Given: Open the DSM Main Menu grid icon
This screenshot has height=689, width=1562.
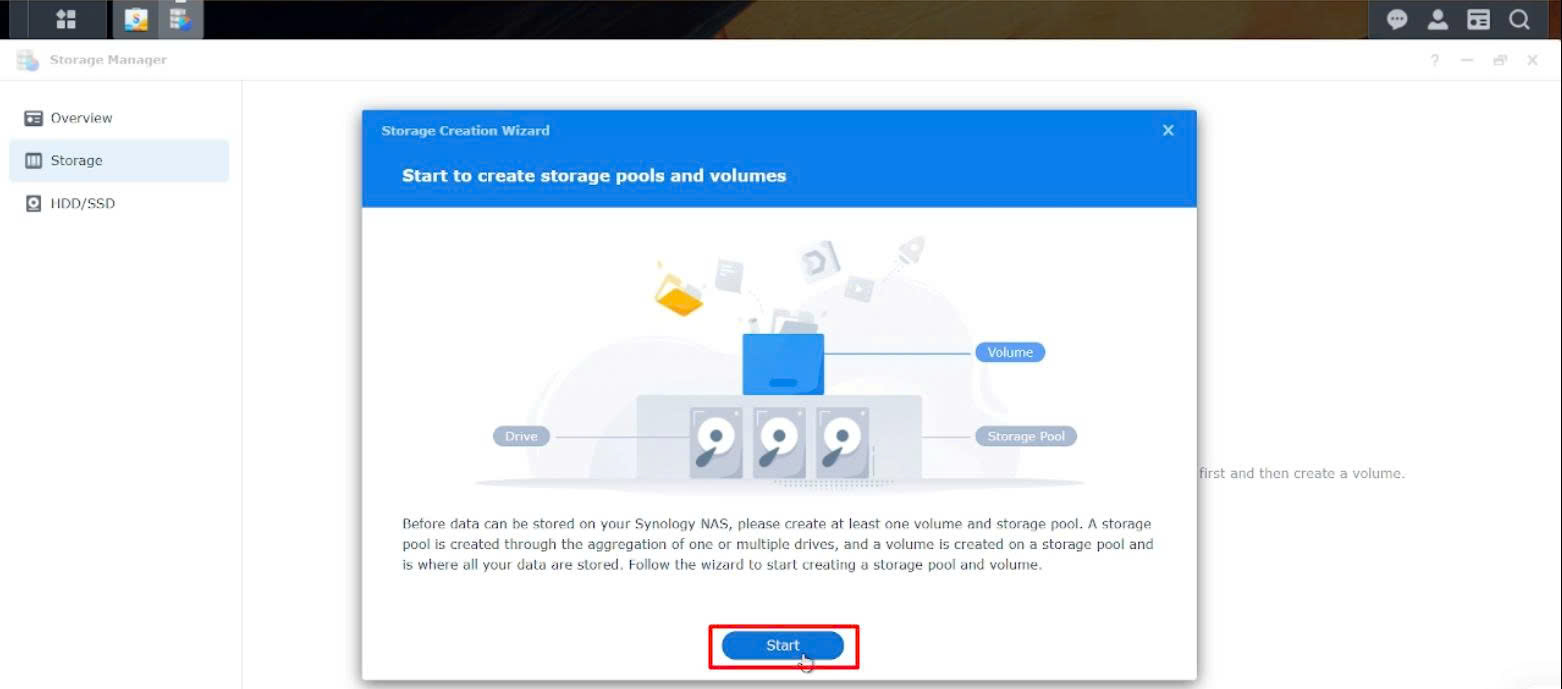Looking at the screenshot, I should pos(66,19).
